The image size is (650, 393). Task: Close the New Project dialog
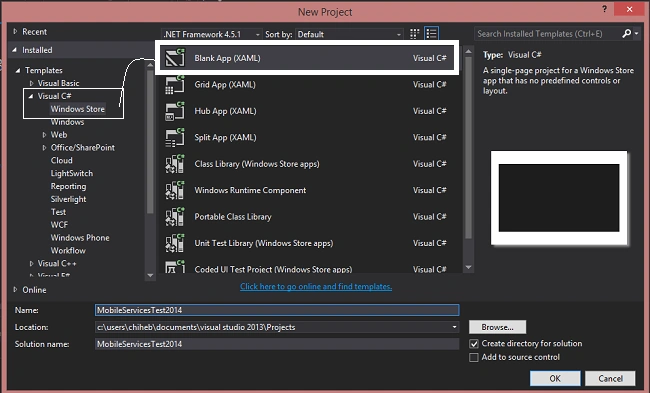(629, 9)
